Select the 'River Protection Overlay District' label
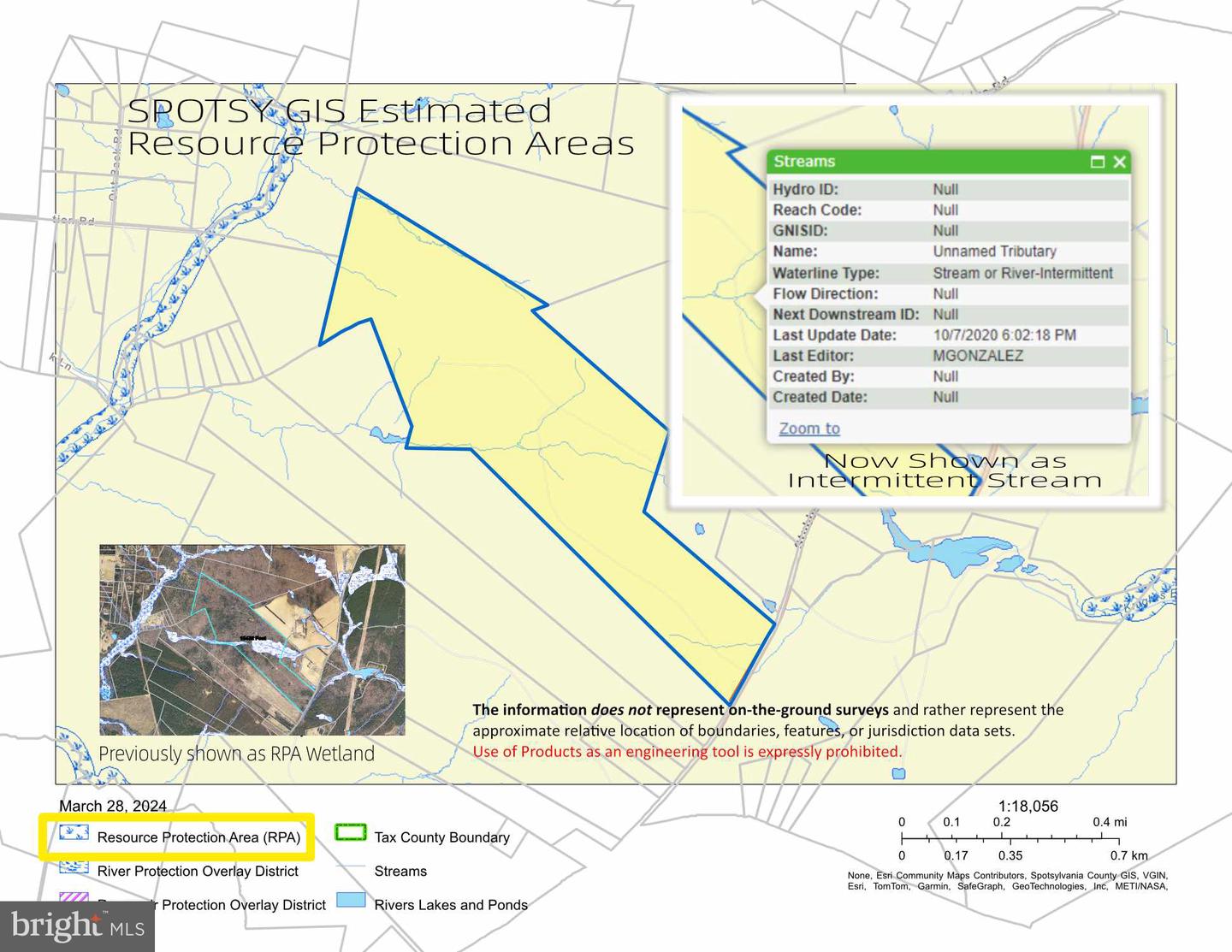 [x=198, y=871]
